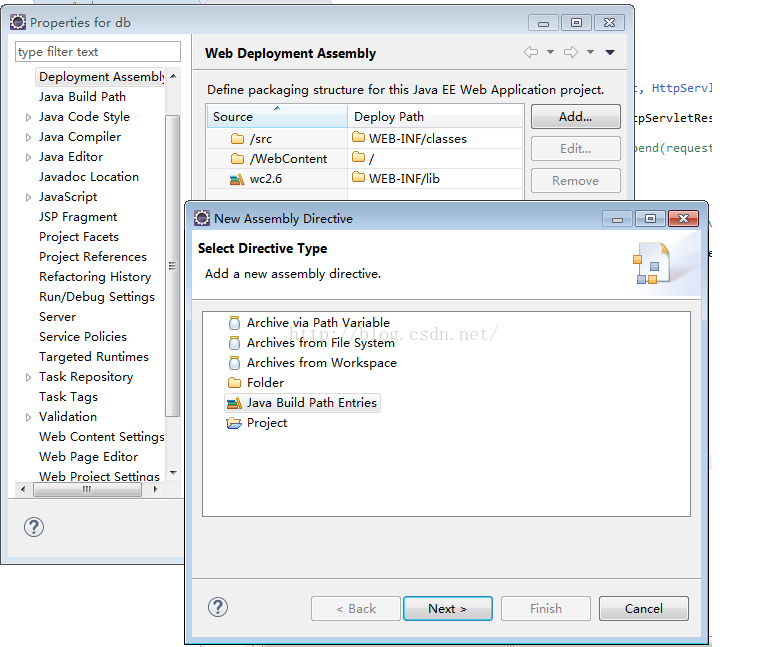Open Web Content Settings page
Image resolution: width=768 pixels, height=647 pixels.
pos(101,437)
